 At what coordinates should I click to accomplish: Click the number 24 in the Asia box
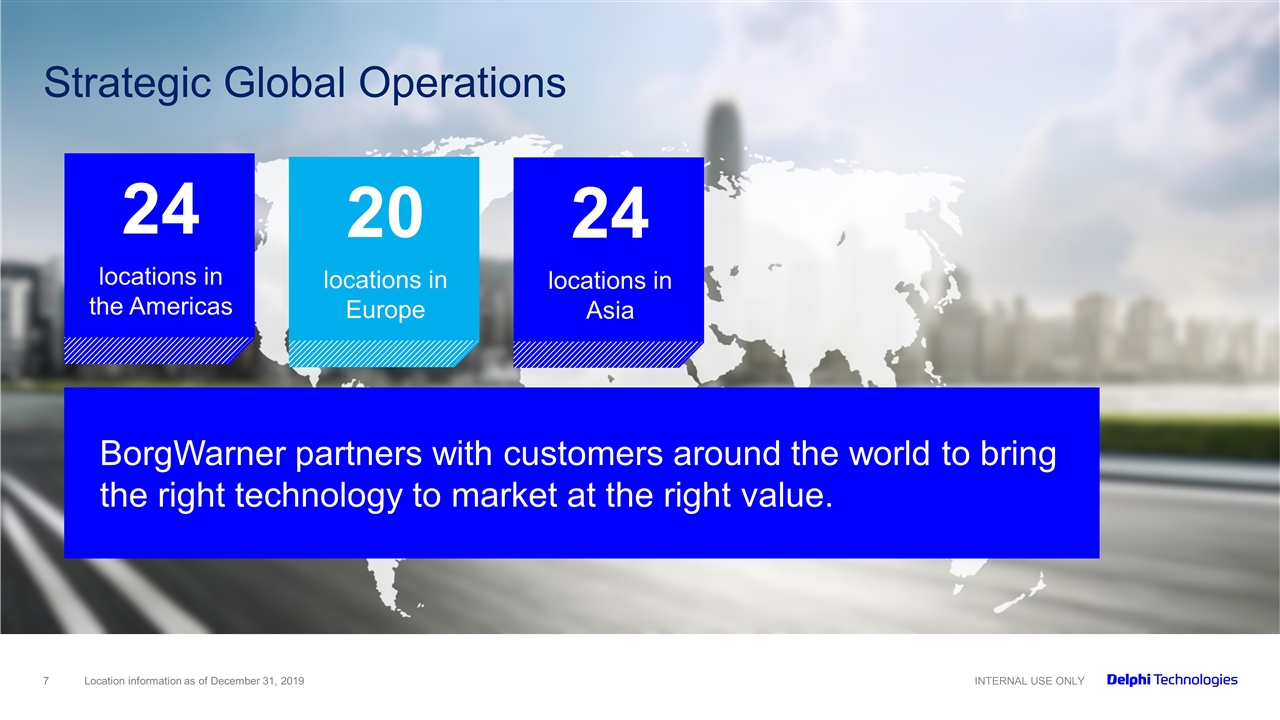(609, 216)
